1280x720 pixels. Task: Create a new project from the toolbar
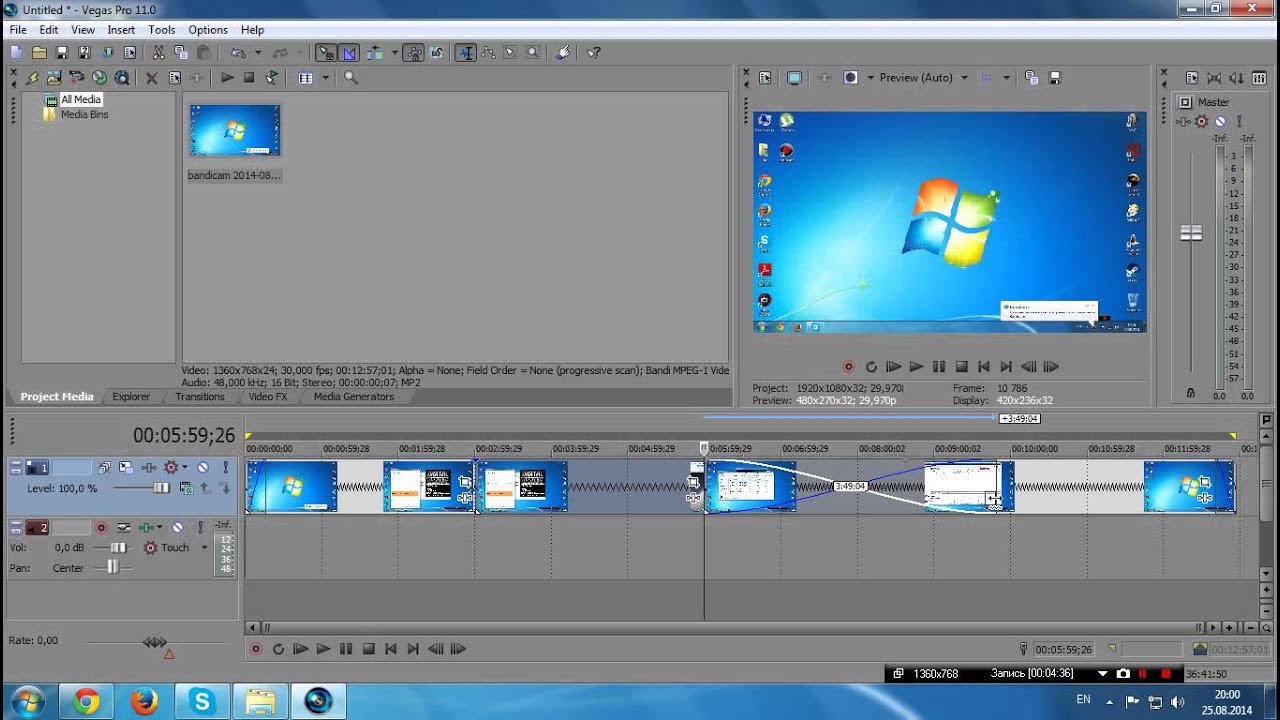(x=16, y=53)
